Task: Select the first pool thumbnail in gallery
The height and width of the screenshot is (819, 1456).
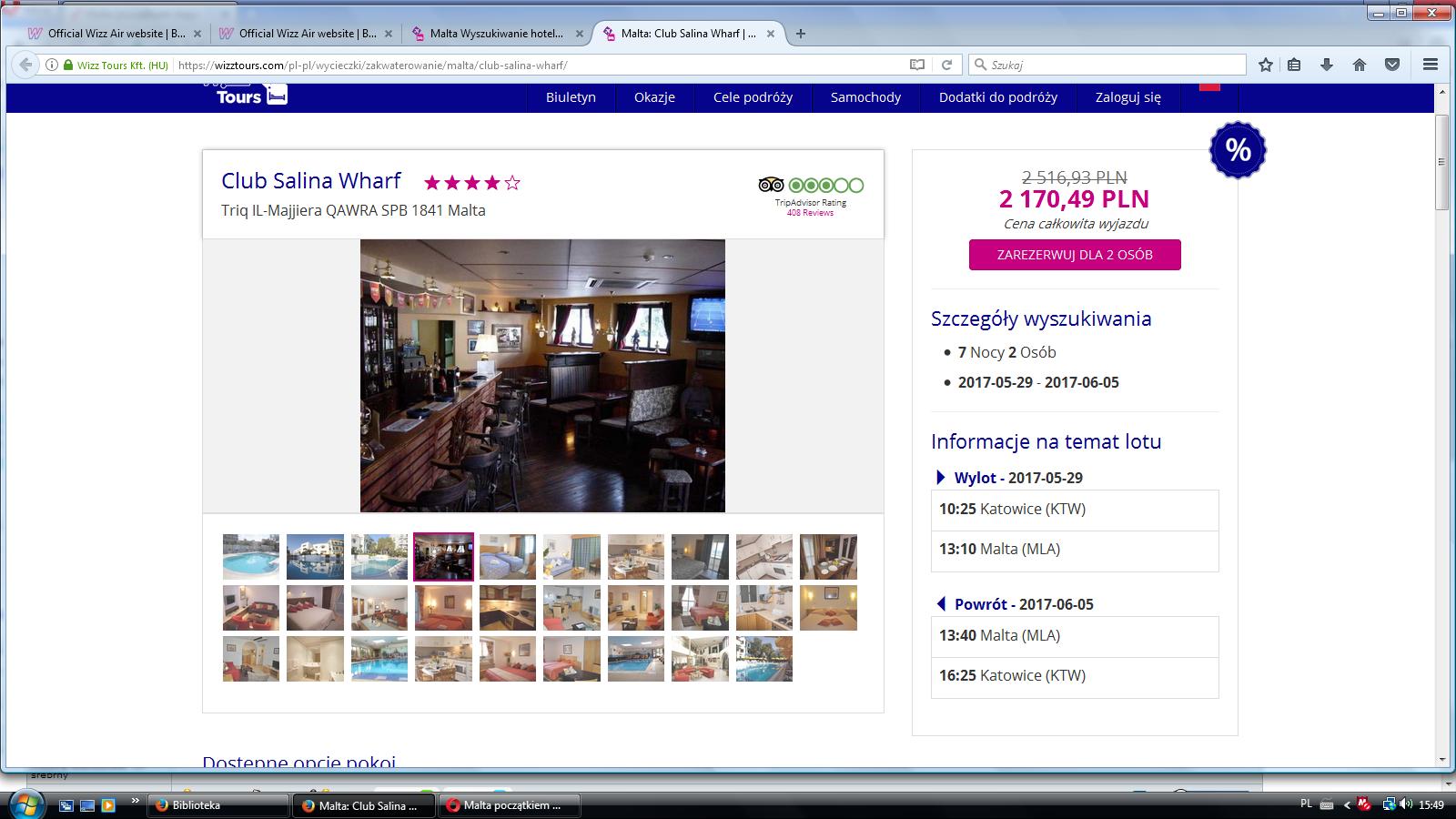Action: 251,557
